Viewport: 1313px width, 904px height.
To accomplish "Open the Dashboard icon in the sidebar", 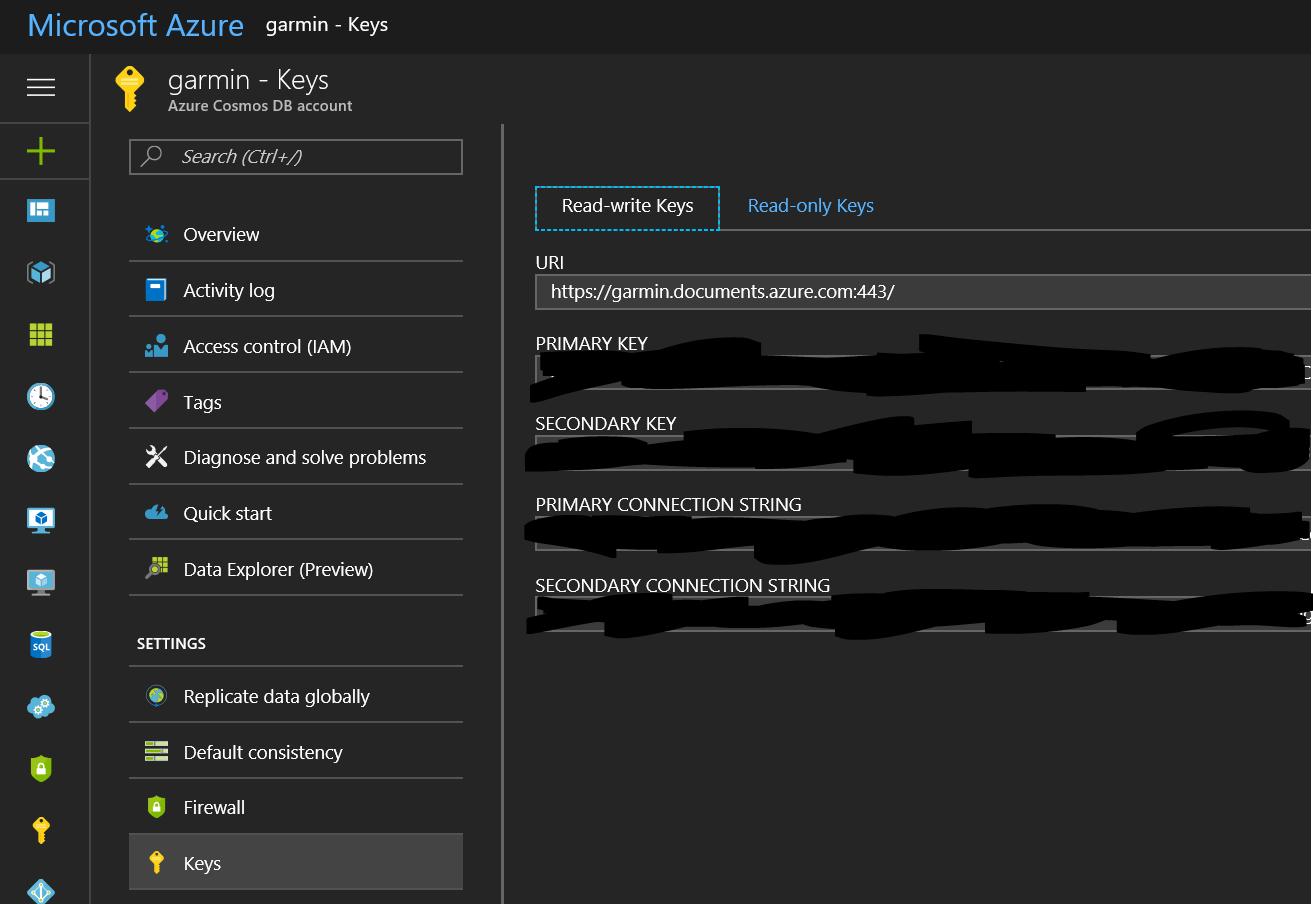I will tap(41, 210).
